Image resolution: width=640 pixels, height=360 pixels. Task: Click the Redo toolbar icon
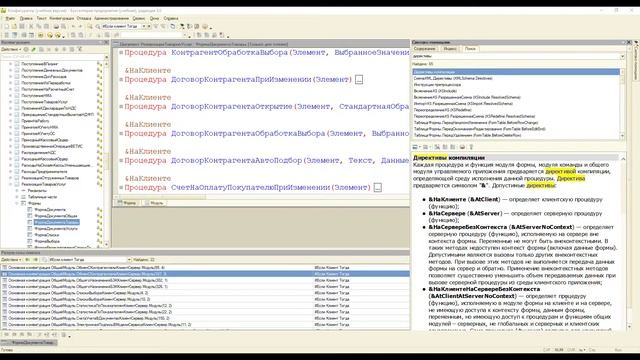coord(80,27)
